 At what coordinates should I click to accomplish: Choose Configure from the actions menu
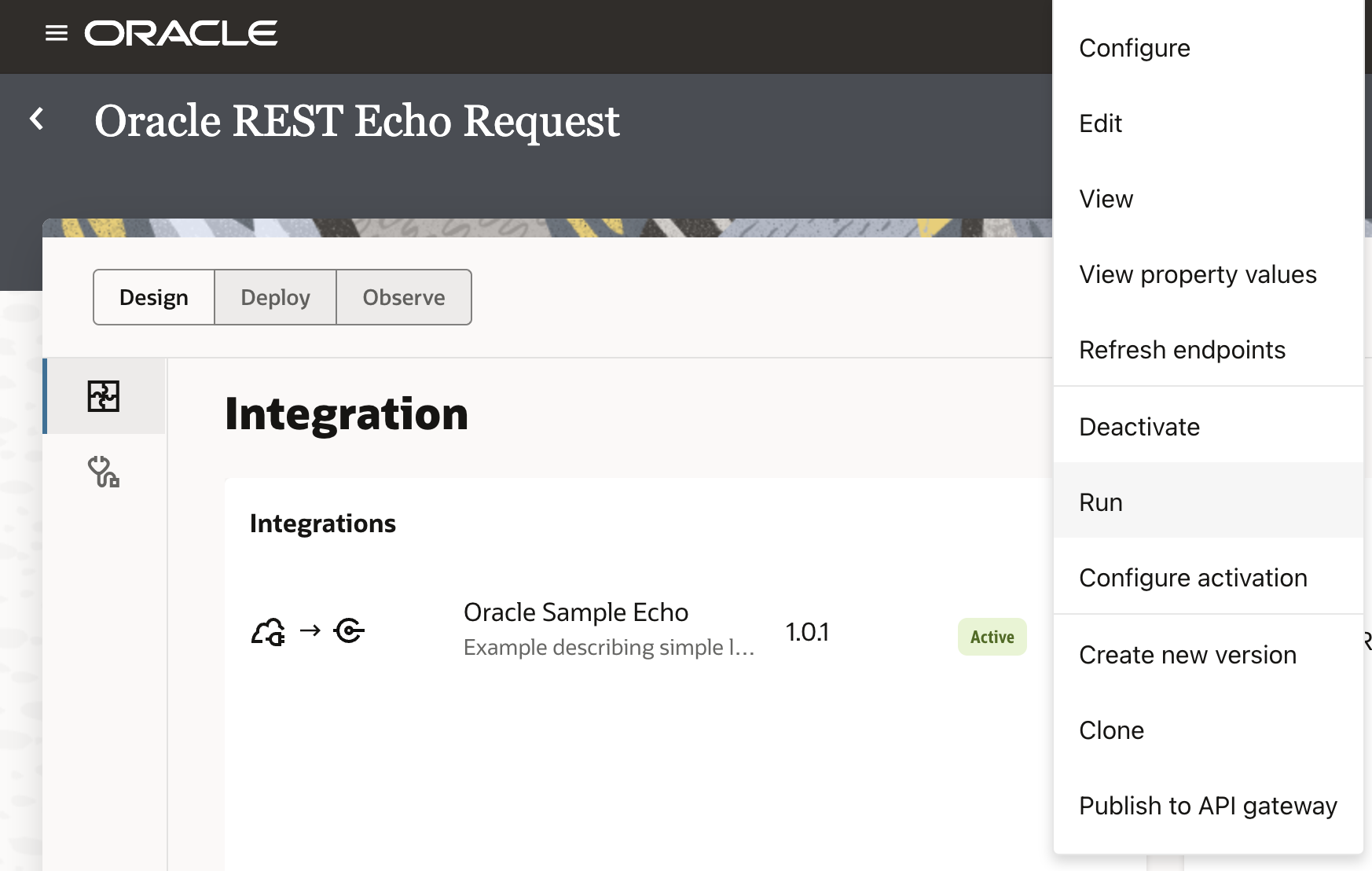[x=1134, y=48]
